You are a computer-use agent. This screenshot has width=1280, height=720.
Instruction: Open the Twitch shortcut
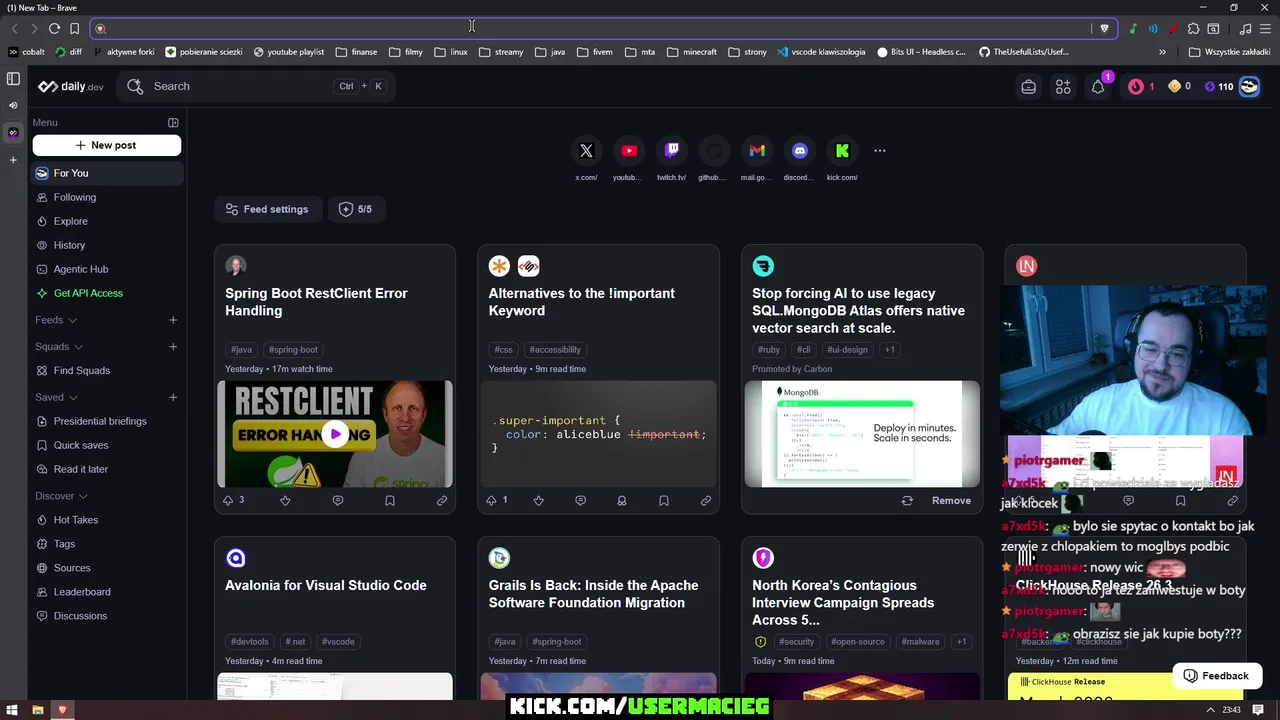672,151
